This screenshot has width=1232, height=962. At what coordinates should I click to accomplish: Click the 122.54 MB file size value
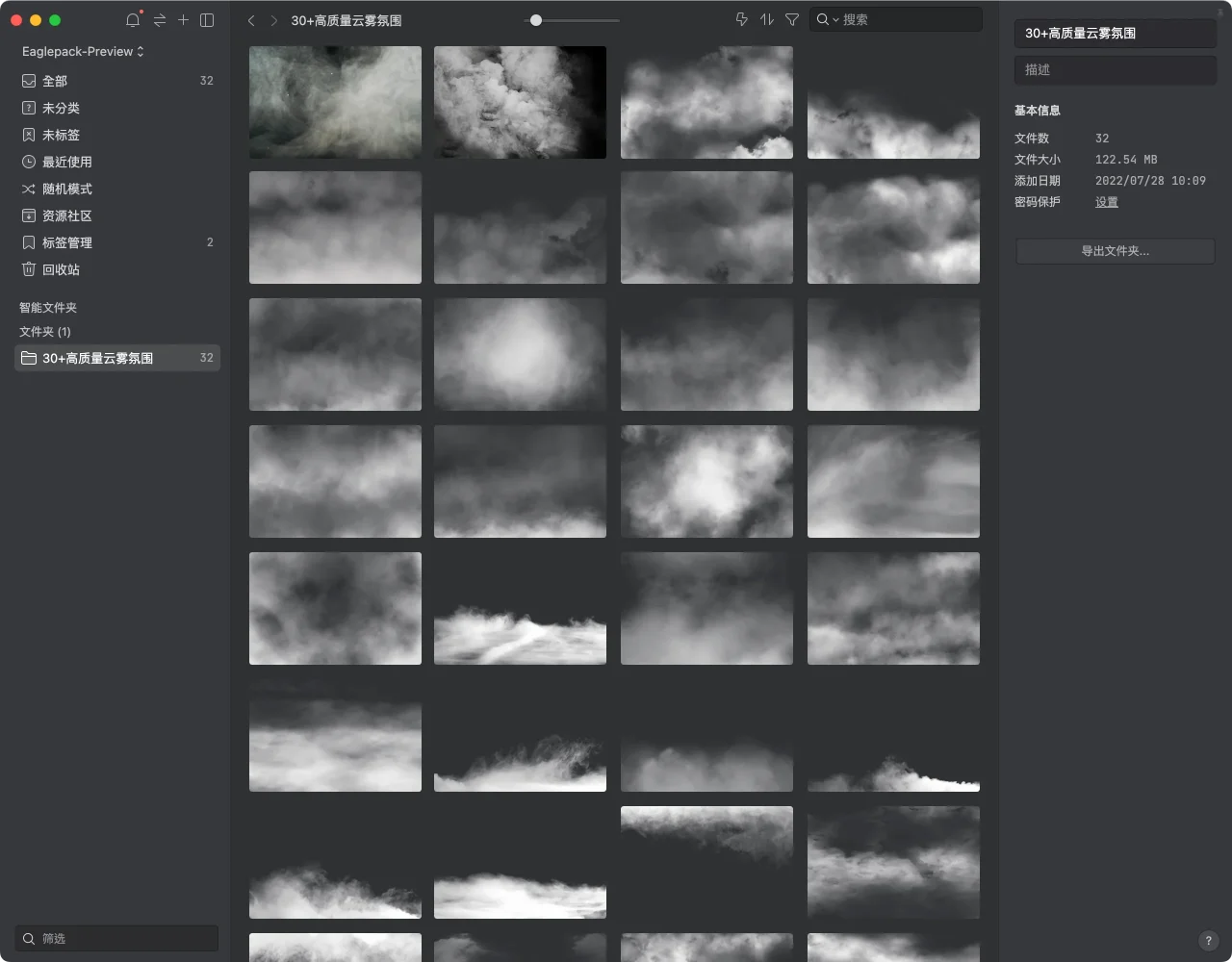point(1126,160)
